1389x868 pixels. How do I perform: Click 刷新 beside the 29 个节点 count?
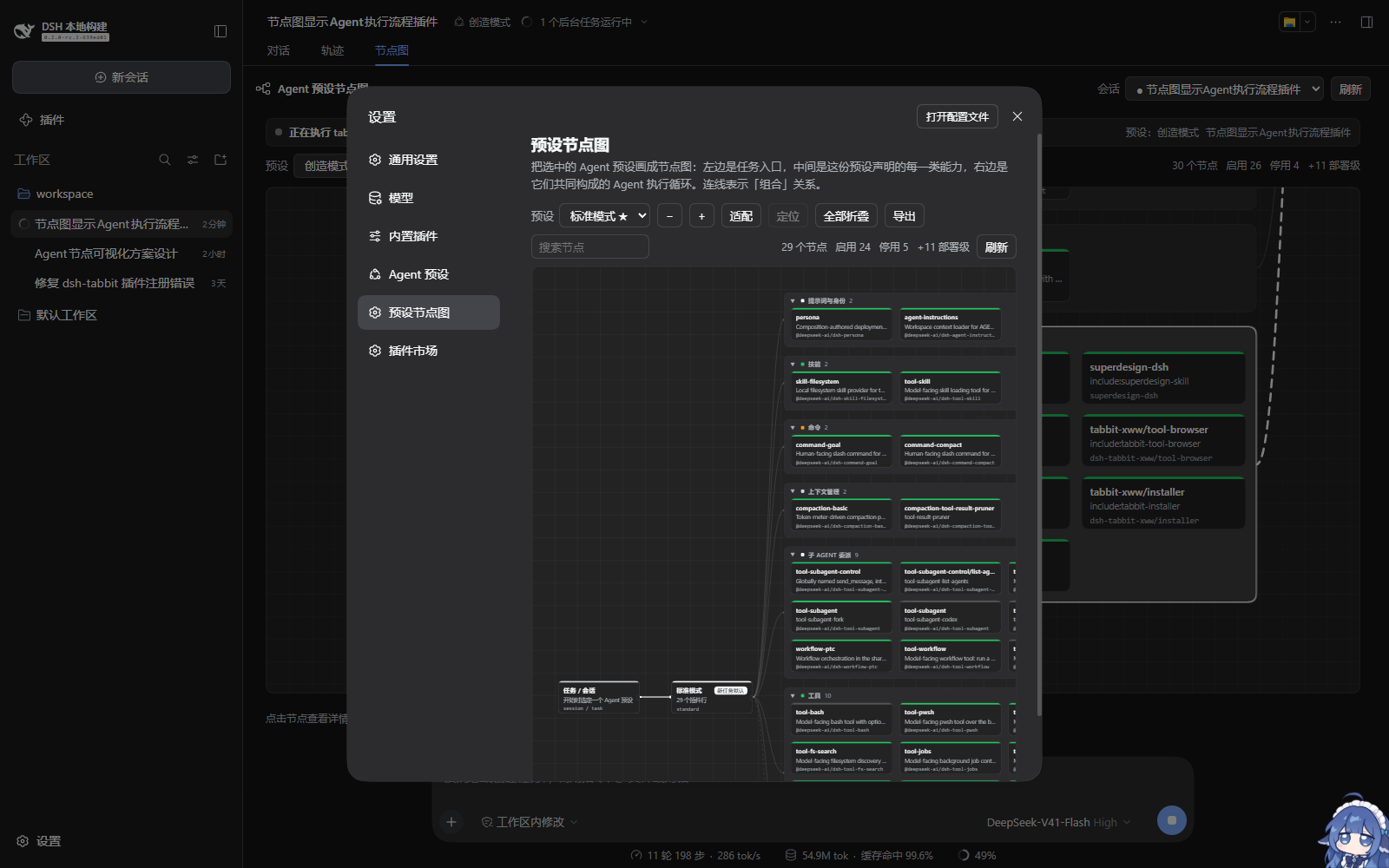click(x=997, y=247)
